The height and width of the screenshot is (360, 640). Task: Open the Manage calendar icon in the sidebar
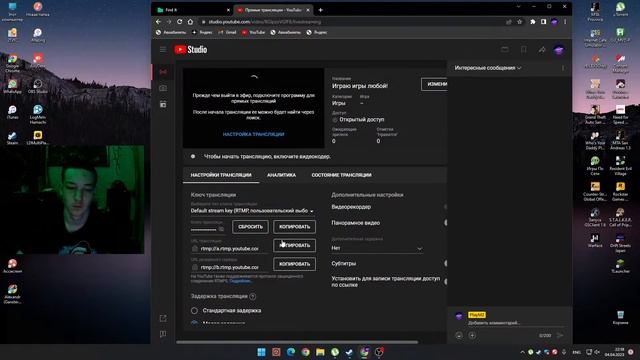[163, 104]
